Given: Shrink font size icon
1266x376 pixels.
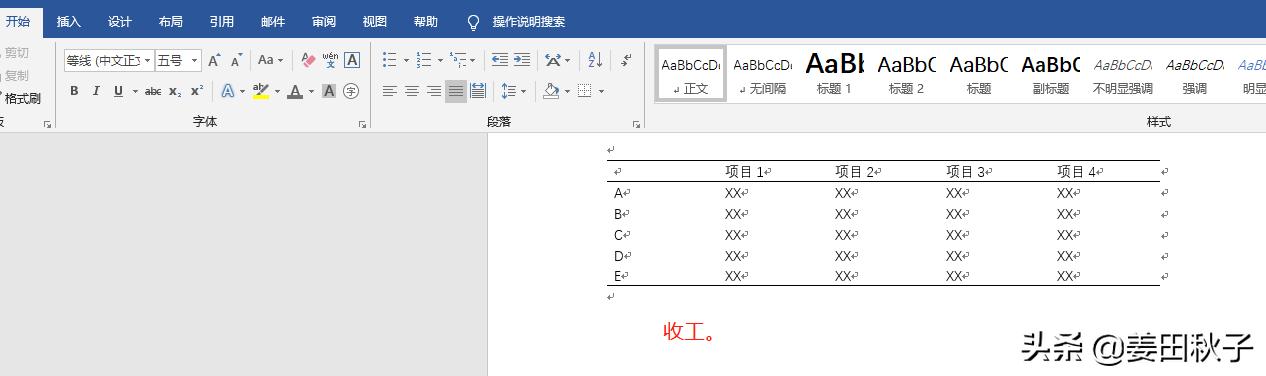Looking at the screenshot, I should (236, 60).
